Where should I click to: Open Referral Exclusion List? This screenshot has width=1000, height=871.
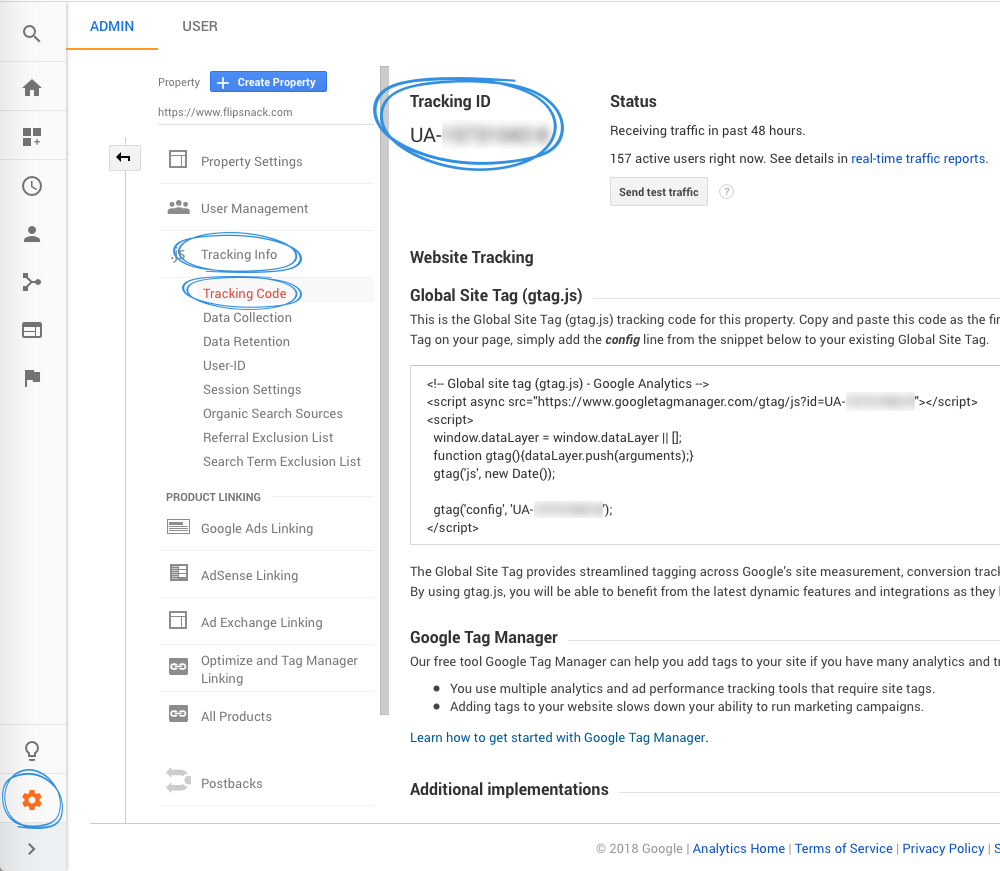[x=268, y=437]
